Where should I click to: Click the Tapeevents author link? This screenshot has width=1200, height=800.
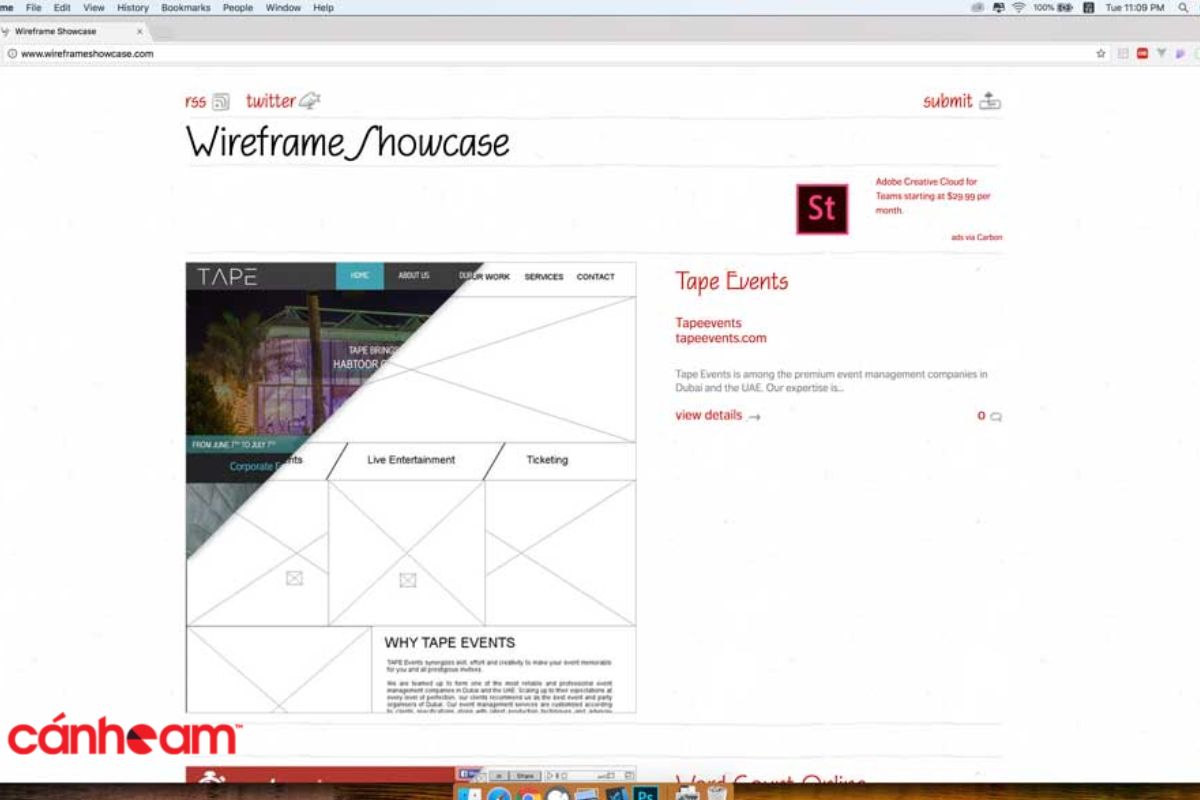tap(708, 323)
